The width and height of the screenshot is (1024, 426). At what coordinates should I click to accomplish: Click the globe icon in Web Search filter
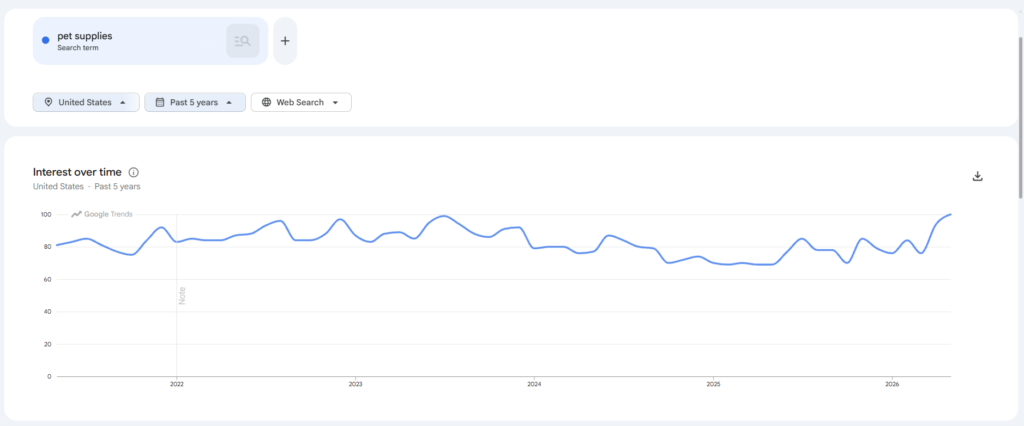[266, 102]
